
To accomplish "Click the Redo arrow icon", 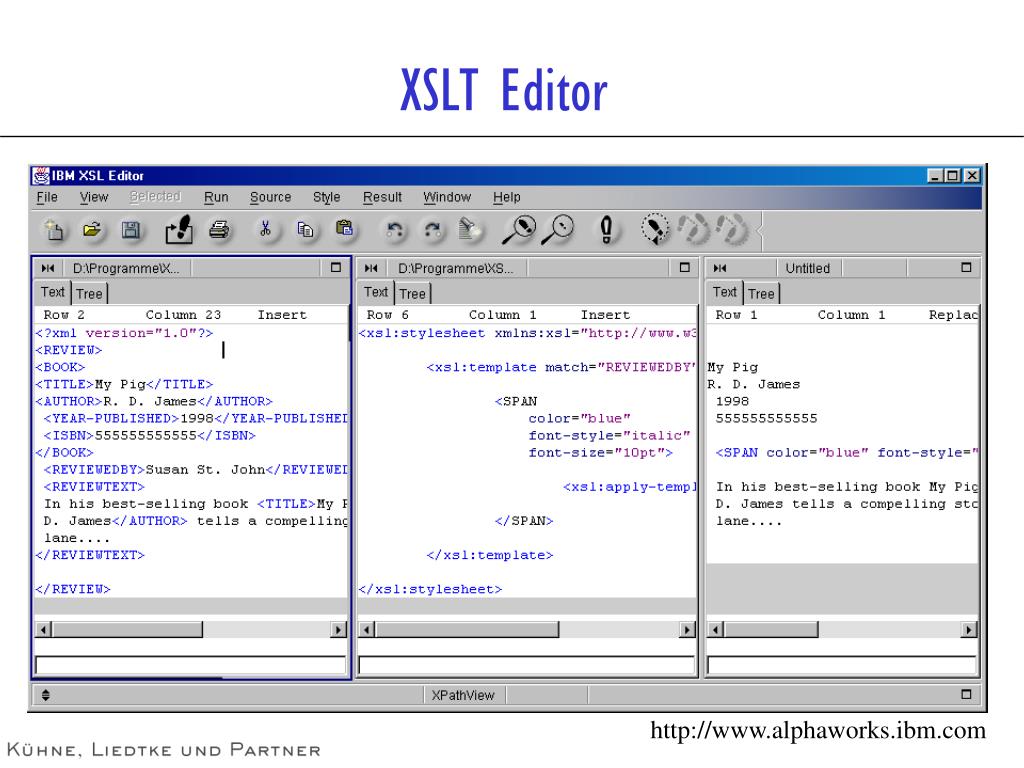I will click(x=432, y=230).
